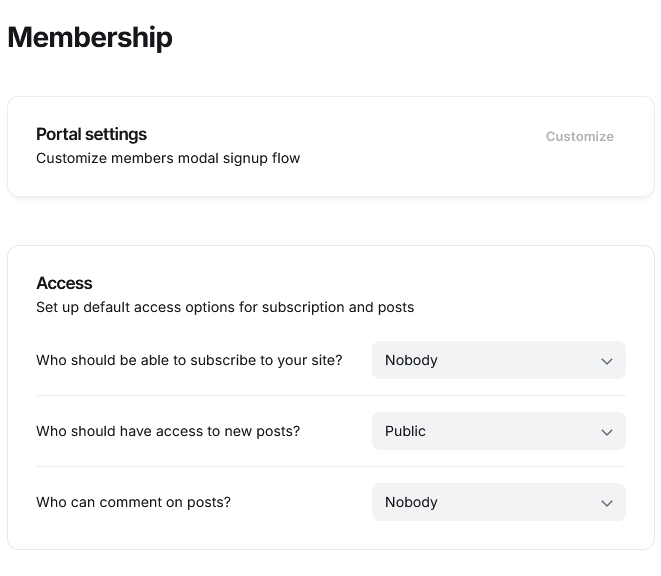Click the chevron arrow beside subscribe Nobody

[607, 361]
